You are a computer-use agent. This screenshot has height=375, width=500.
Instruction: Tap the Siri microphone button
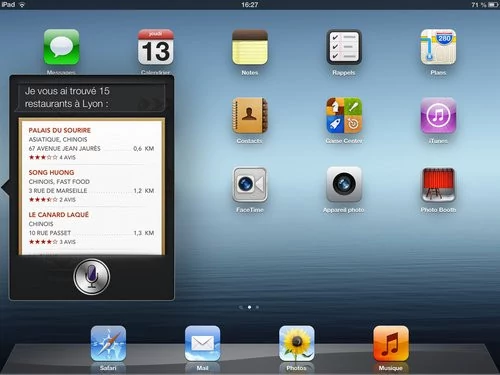[92, 277]
